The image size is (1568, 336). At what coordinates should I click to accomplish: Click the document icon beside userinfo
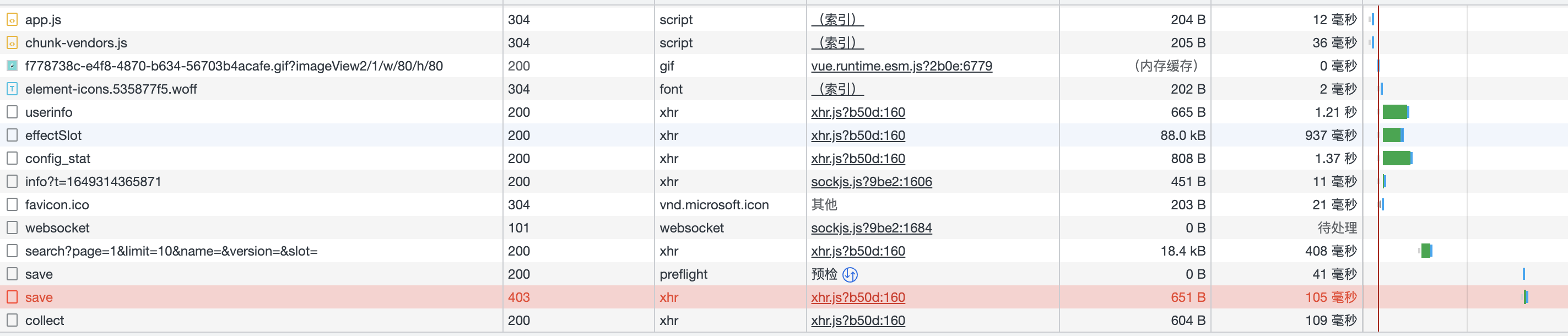click(x=12, y=112)
